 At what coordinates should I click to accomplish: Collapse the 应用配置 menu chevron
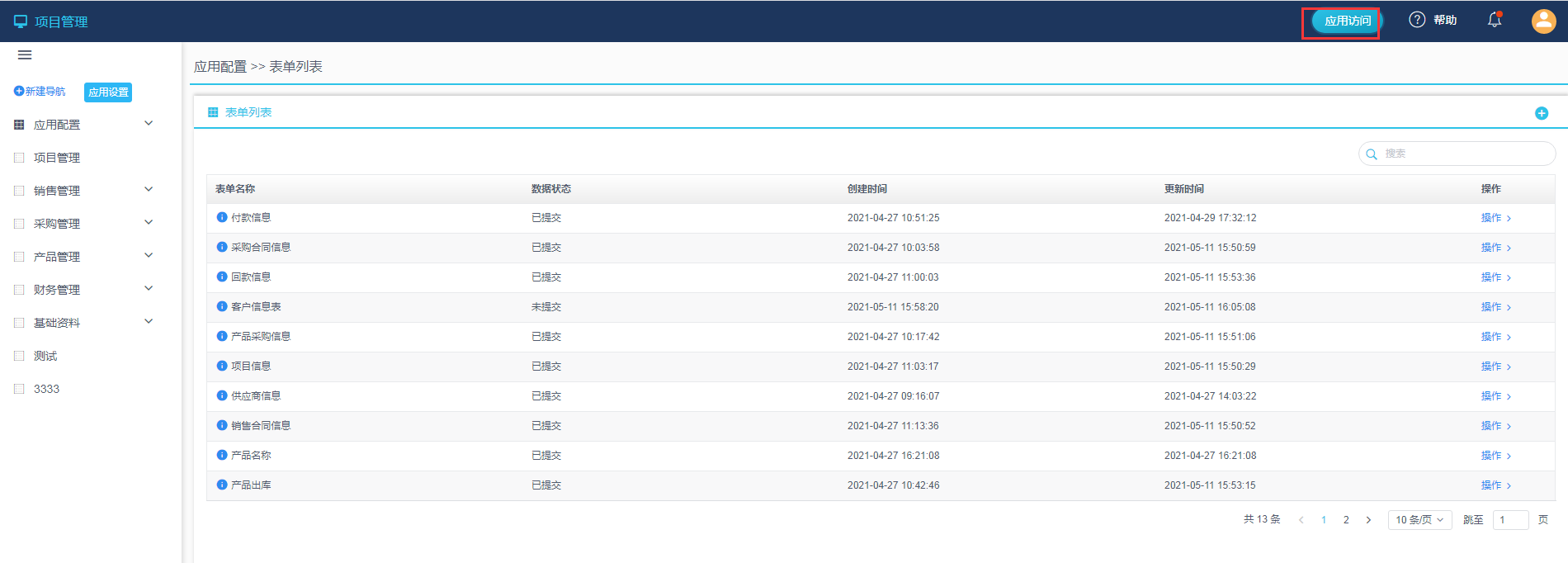[x=149, y=124]
